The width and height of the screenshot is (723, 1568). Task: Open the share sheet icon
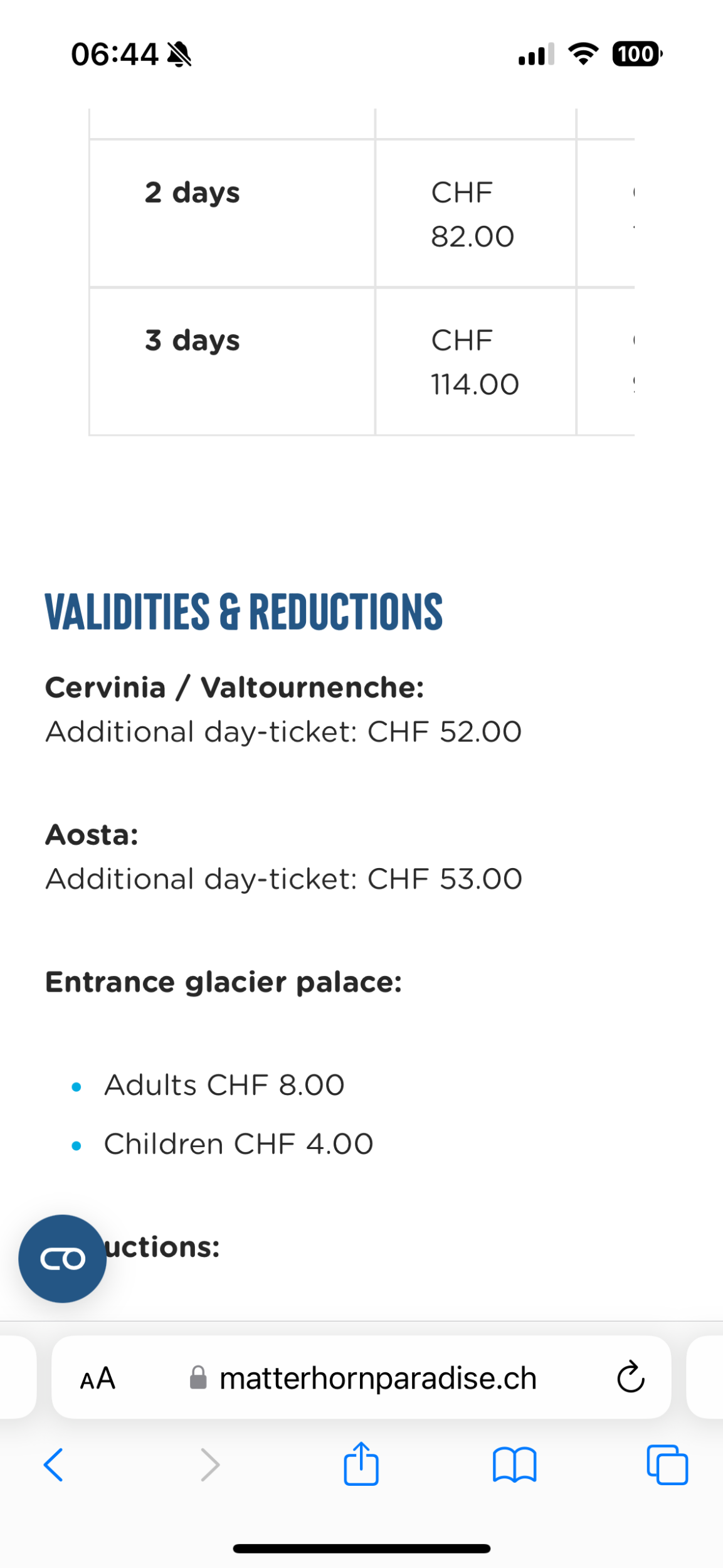tap(361, 1464)
